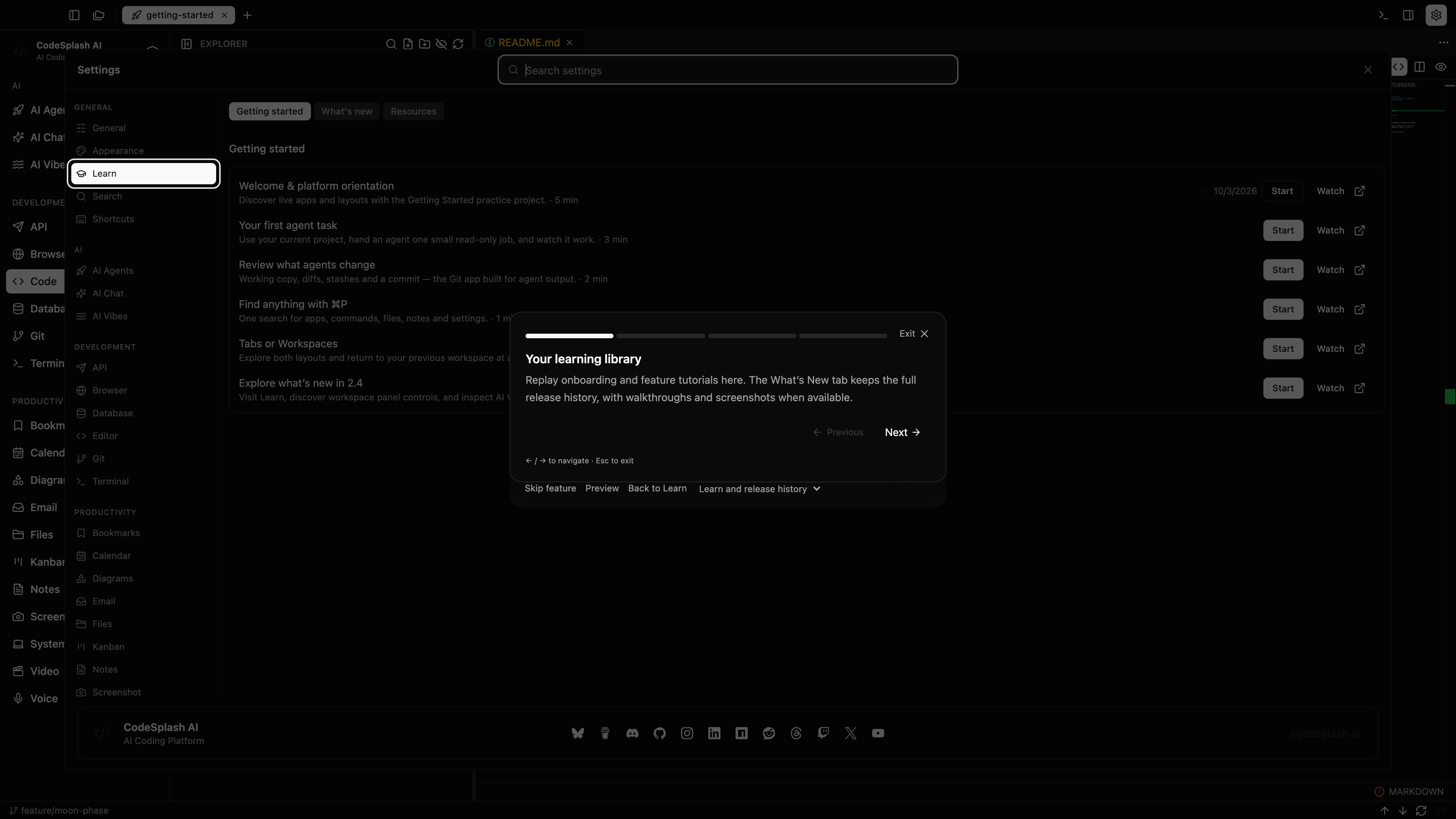The width and height of the screenshot is (1456, 819).
Task: Focus the Search settings input field
Action: [x=728, y=70]
